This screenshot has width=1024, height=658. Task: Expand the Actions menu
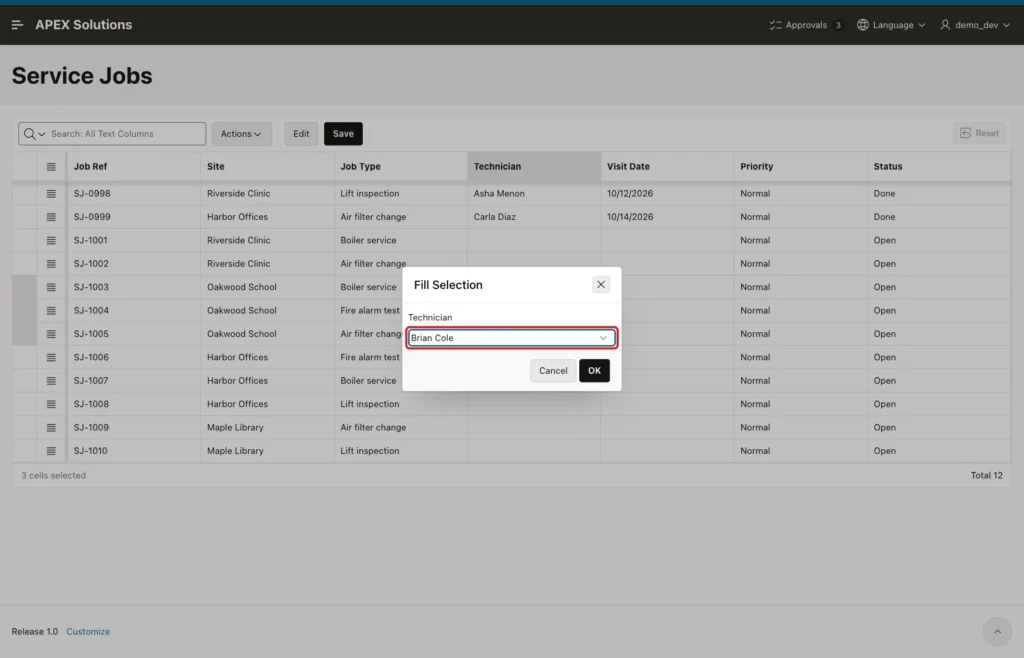[241, 134]
